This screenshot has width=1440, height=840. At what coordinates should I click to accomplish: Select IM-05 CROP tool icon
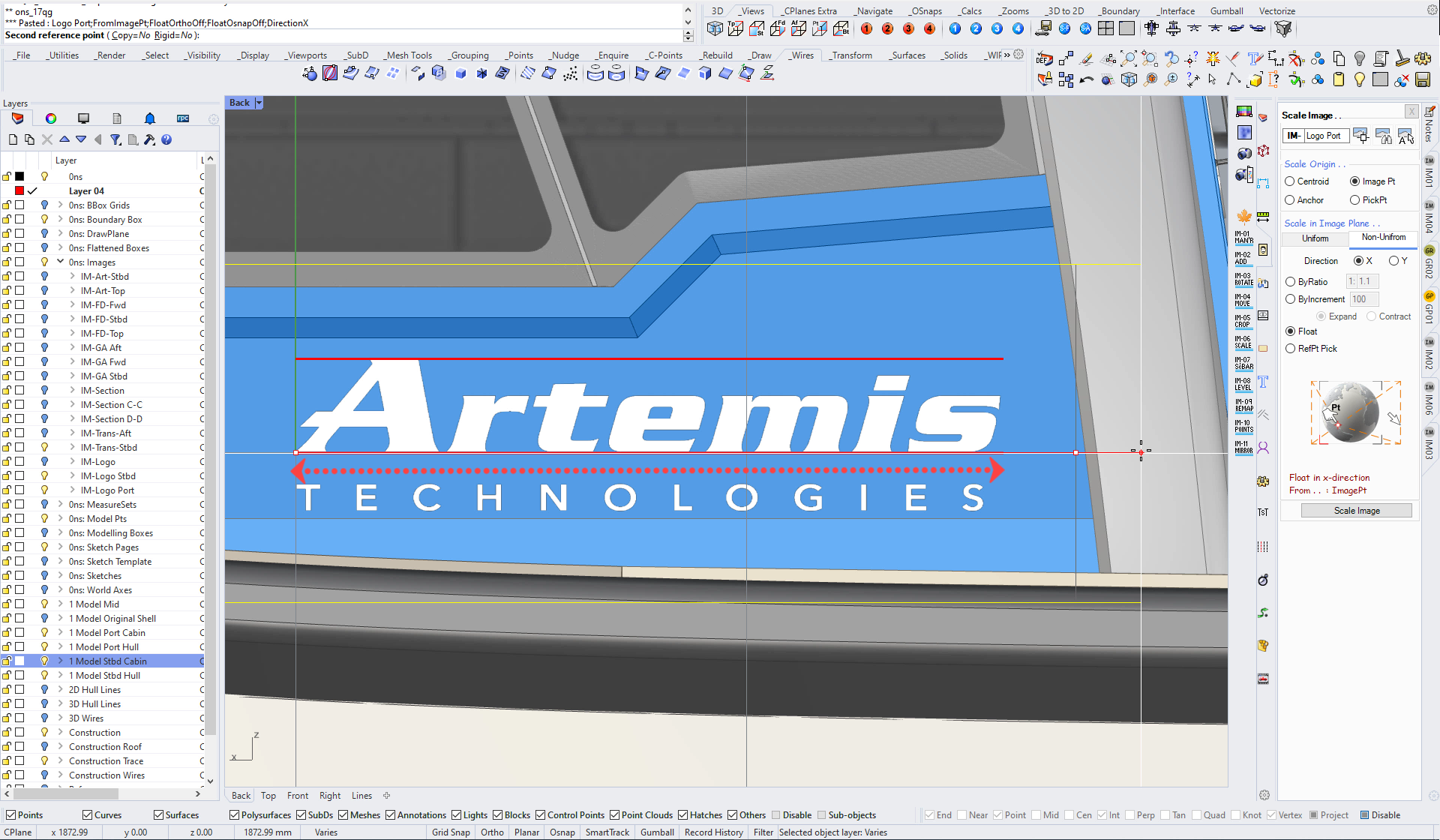pyautogui.click(x=1243, y=322)
